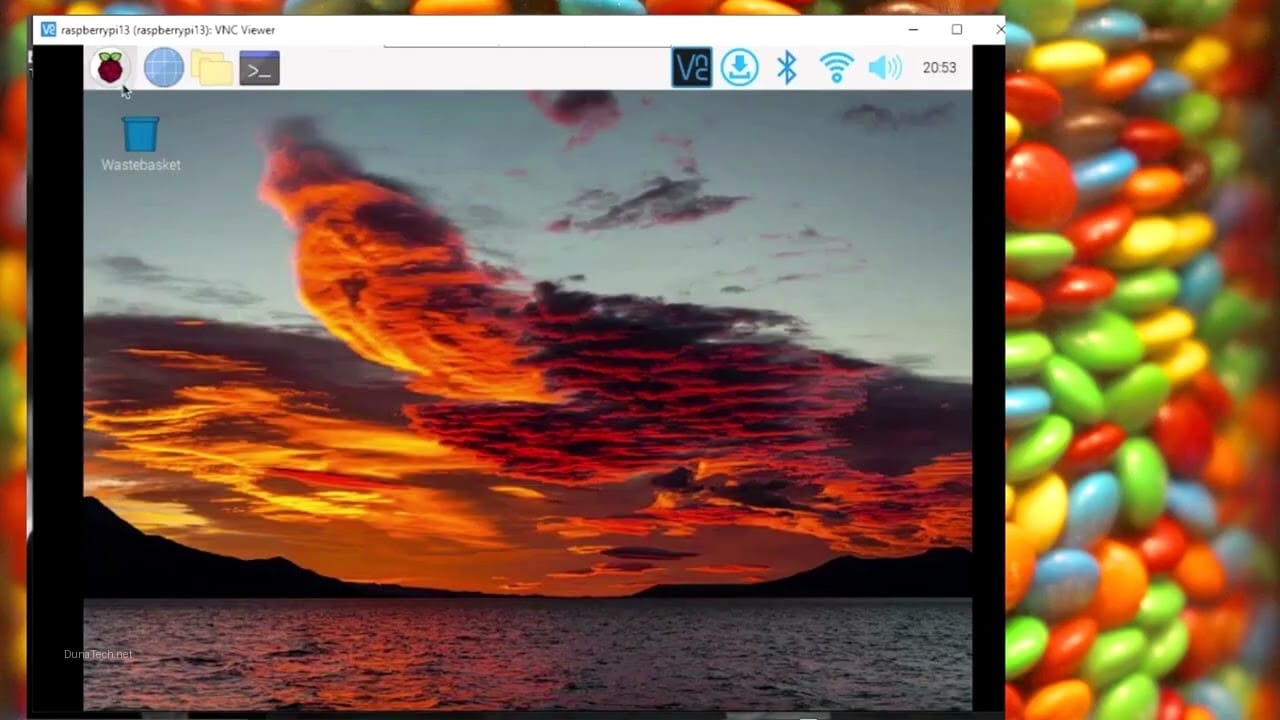The image size is (1280, 720).
Task: Open the File Manager folder icon
Action: click(x=212, y=68)
